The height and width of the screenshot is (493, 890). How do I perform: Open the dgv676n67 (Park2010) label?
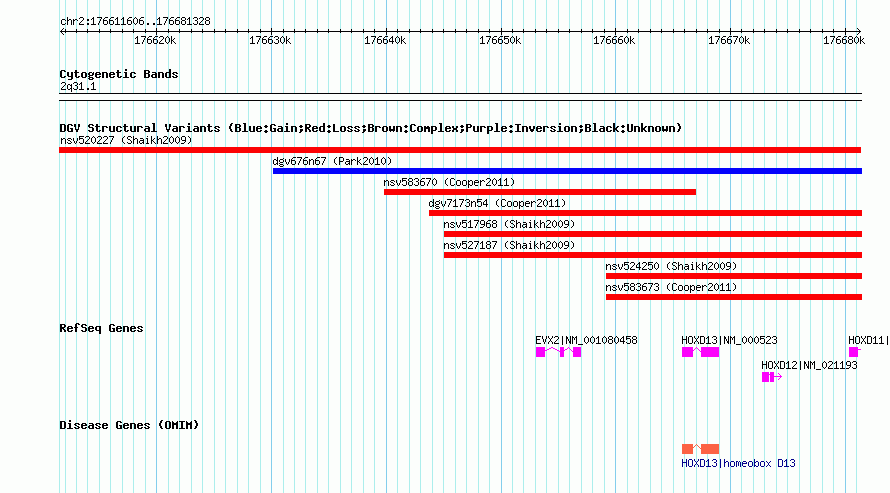click(x=332, y=161)
